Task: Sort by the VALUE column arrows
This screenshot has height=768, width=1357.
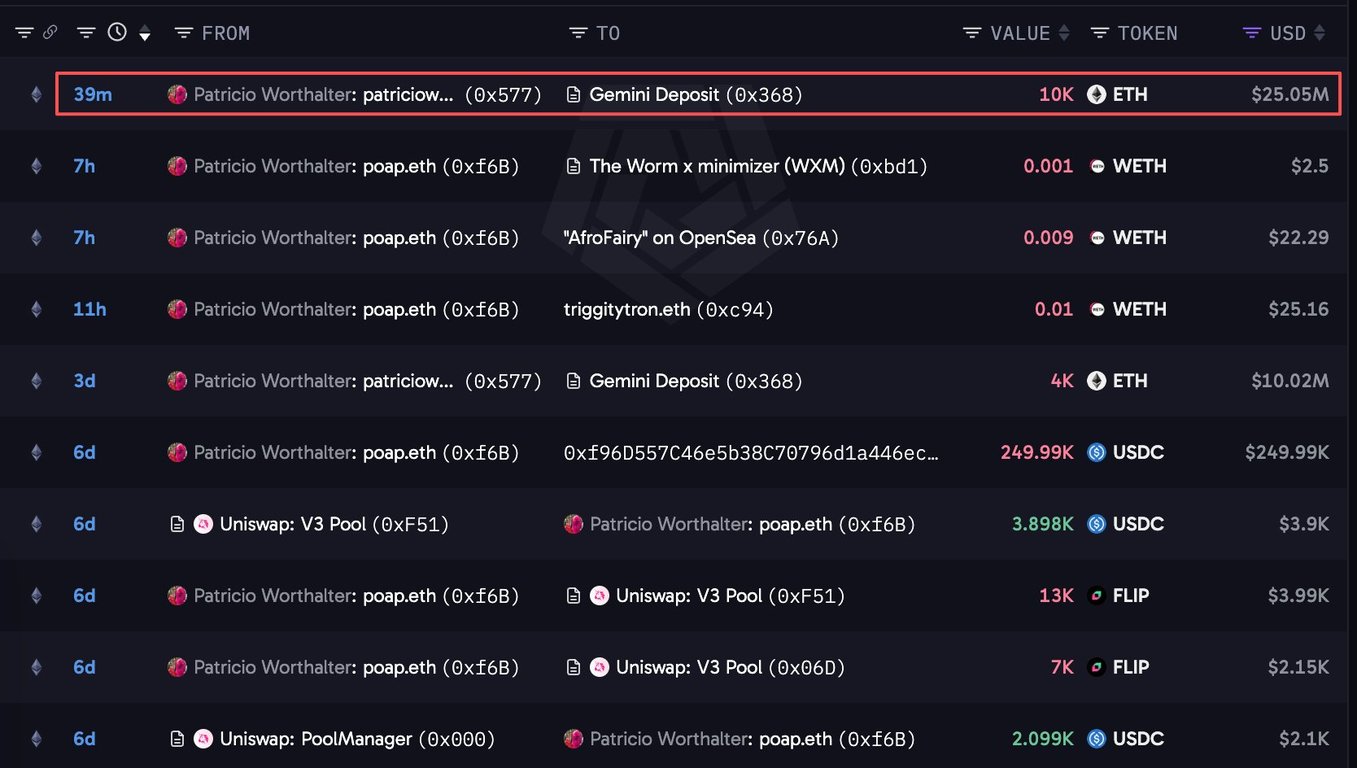Action: point(1065,33)
